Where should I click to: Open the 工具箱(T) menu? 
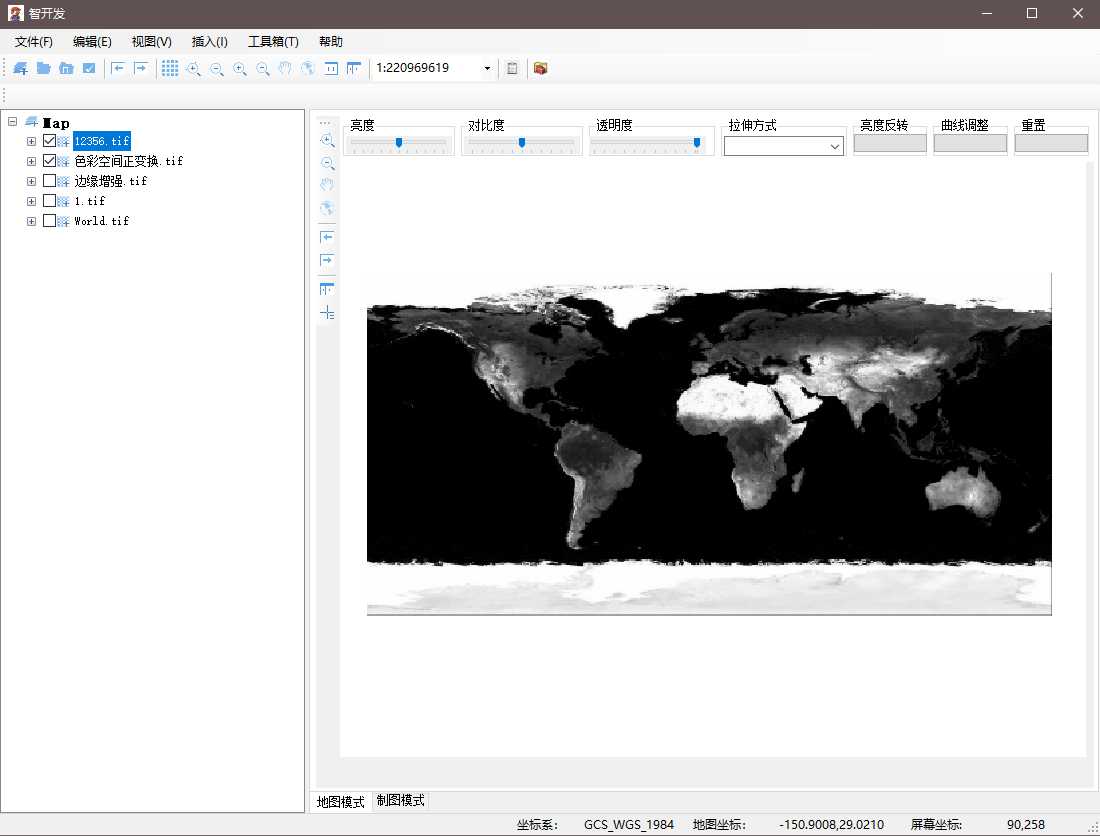274,41
